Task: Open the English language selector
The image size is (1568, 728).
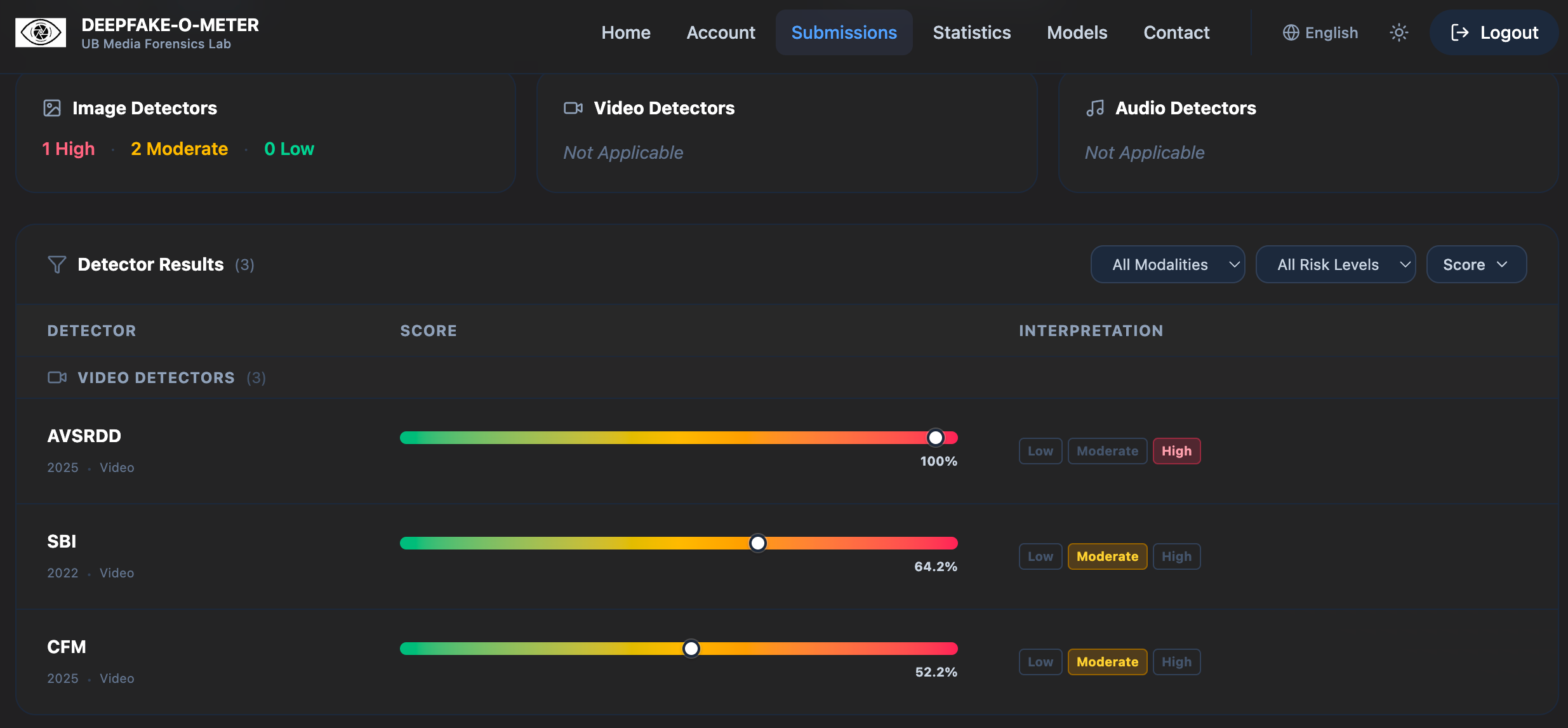Action: click(1320, 32)
